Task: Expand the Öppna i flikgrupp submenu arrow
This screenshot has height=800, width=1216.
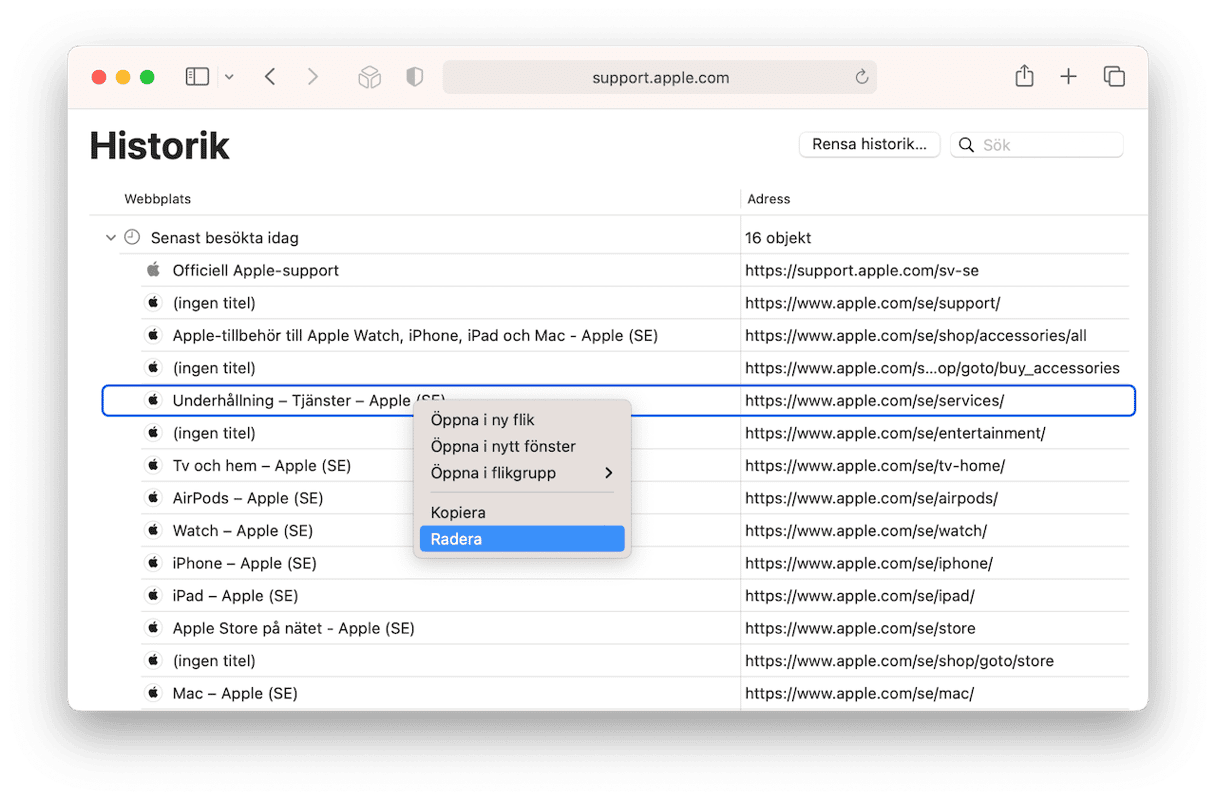Action: [x=608, y=473]
